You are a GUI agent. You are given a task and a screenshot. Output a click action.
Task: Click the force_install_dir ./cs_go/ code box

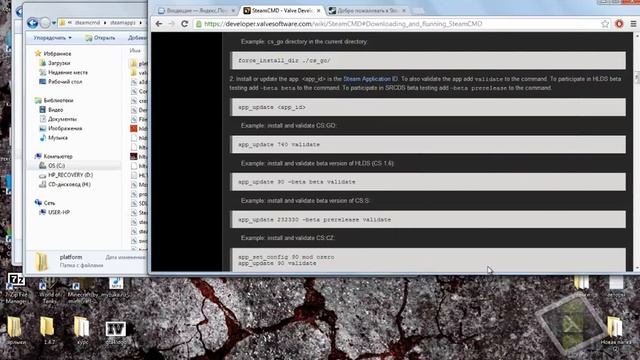[428, 60]
